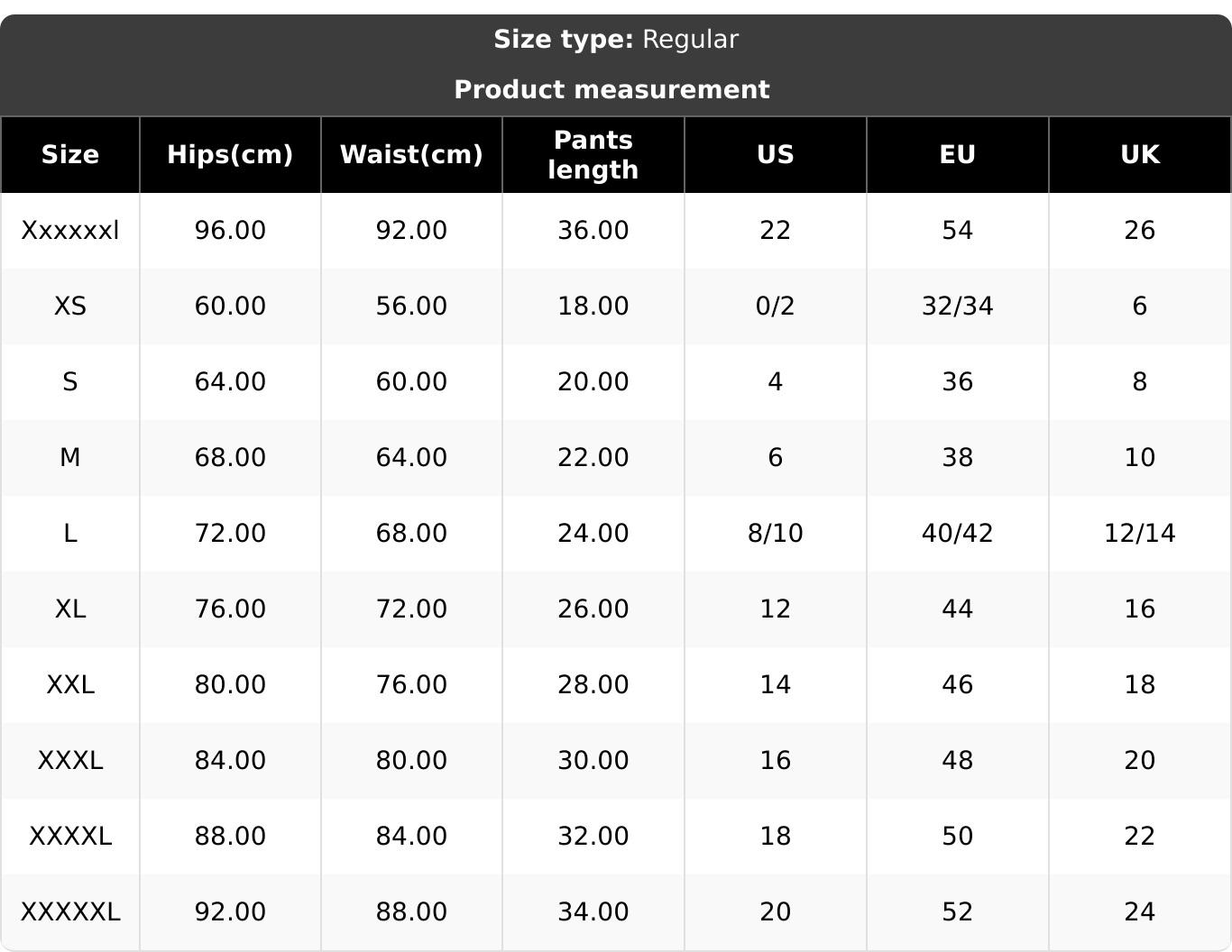Click the EU column header
Viewport: 1232px width, 952px height.
point(958,154)
